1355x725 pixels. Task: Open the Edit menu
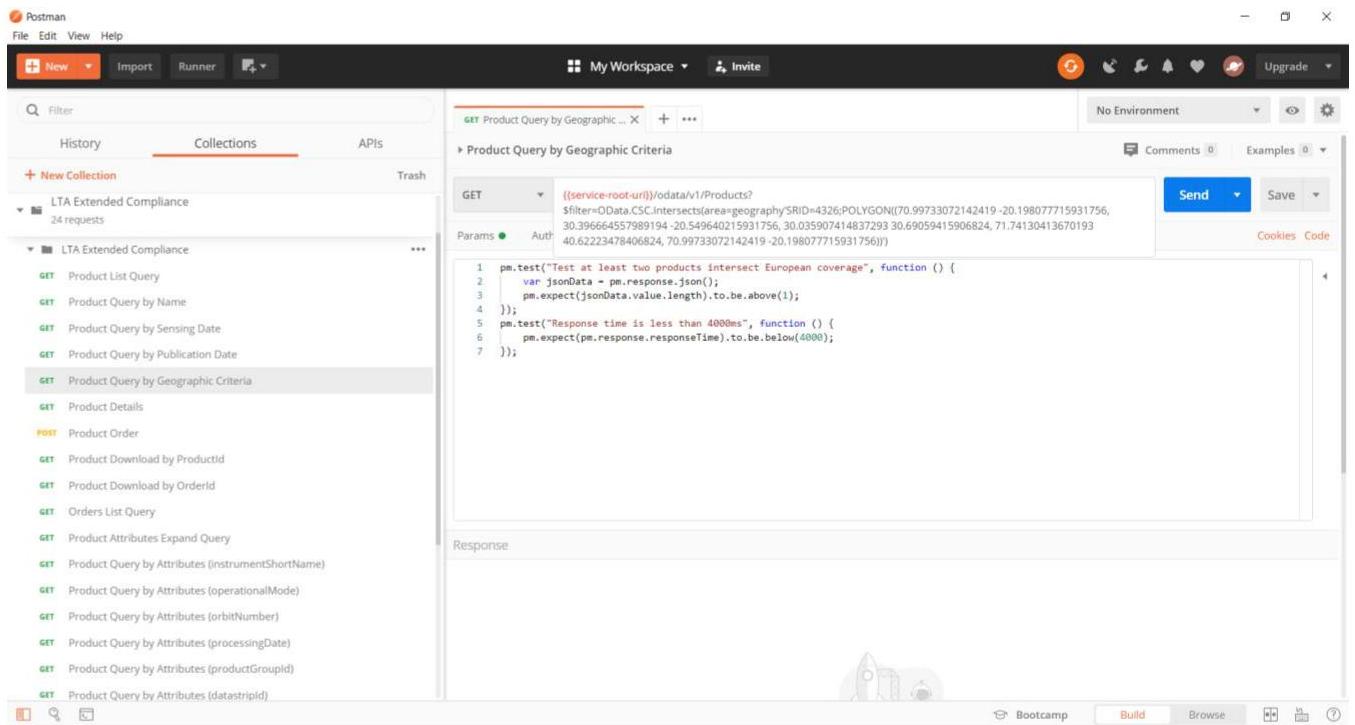point(48,36)
